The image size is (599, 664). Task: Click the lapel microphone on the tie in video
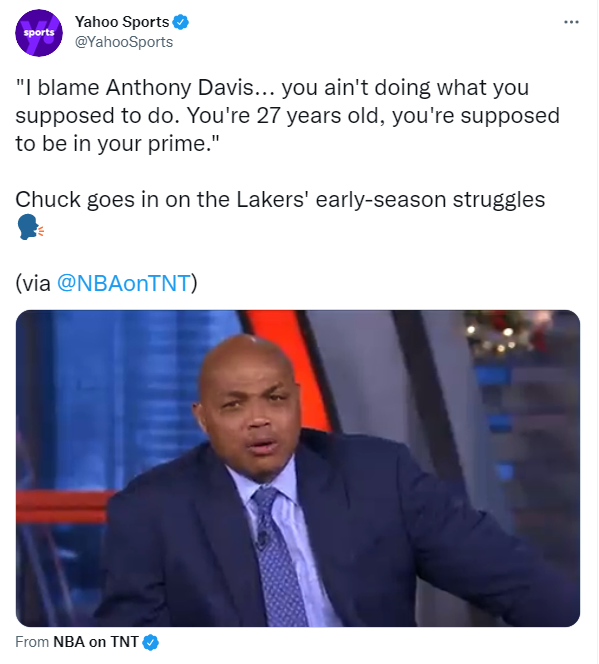click(262, 539)
